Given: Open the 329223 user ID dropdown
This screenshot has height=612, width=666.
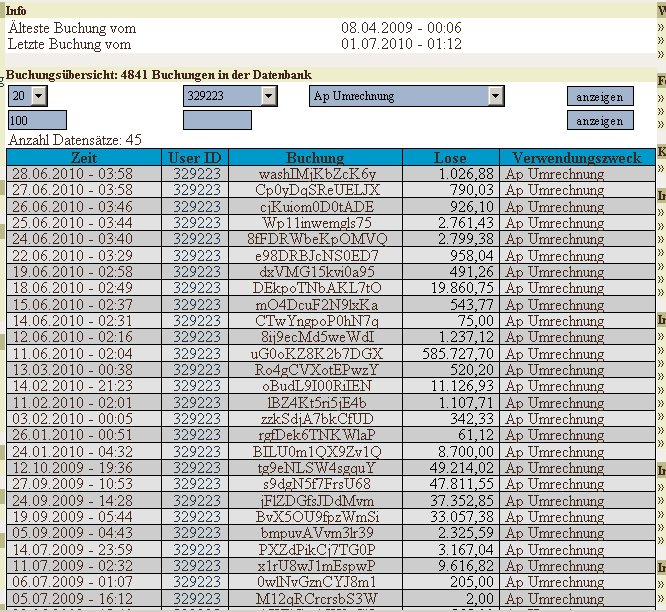Looking at the screenshot, I should 230,96.
